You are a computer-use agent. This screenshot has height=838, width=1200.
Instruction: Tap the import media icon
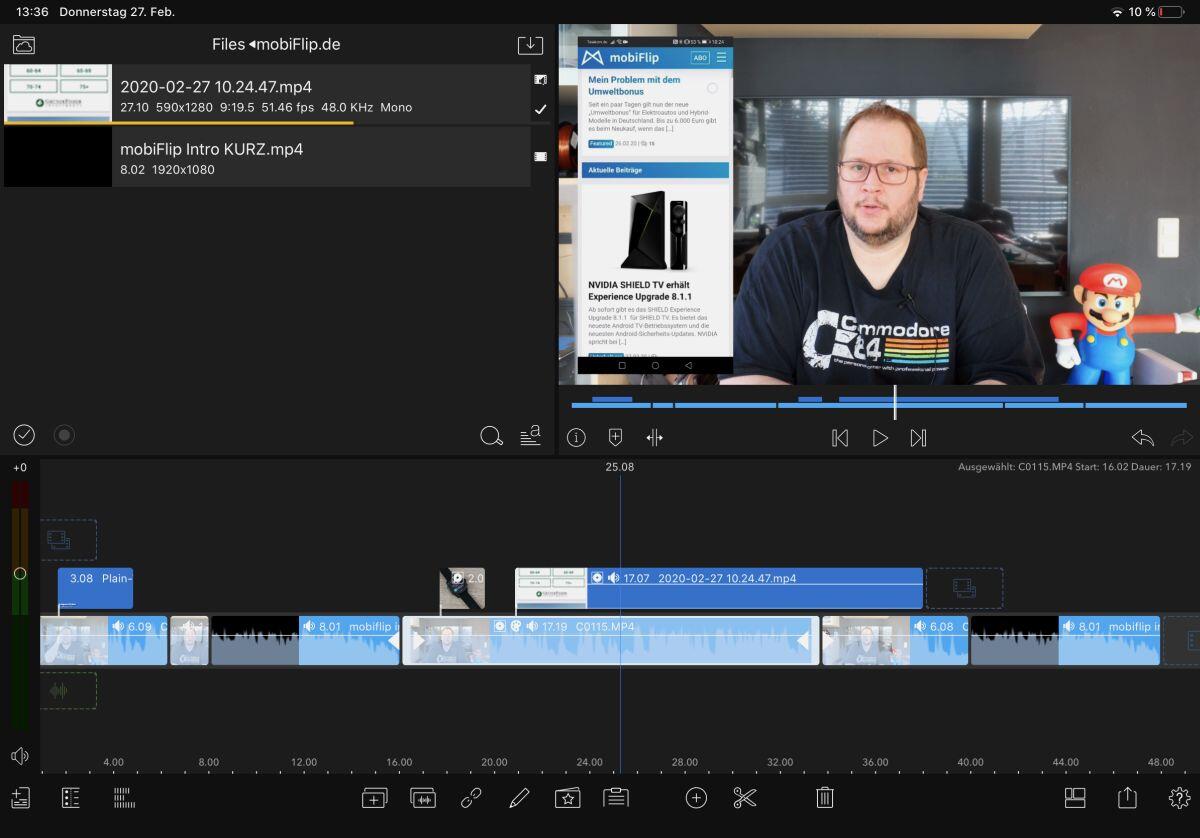[x=530, y=45]
